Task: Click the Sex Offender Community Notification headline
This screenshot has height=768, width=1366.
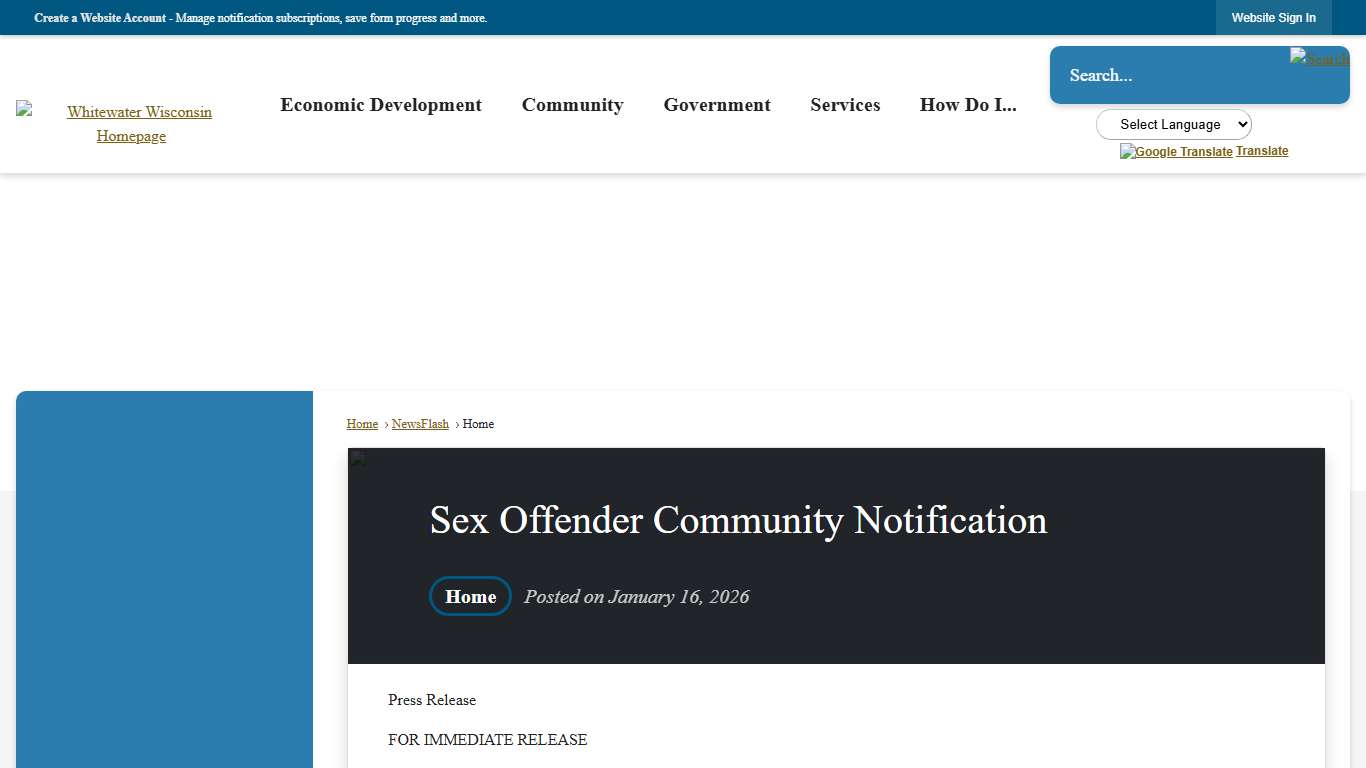Action: (738, 520)
